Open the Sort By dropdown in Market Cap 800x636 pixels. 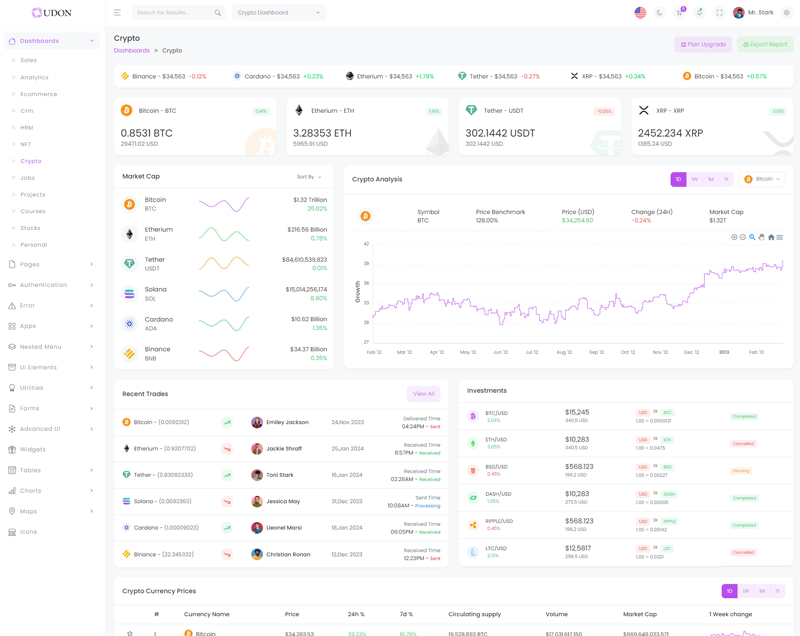[309, 177]
